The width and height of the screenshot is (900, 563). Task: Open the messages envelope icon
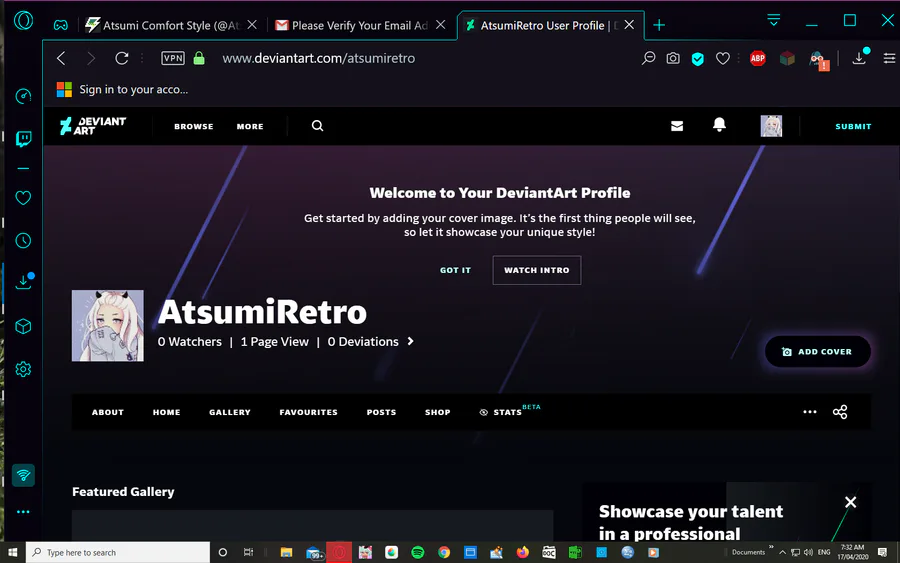tap(677, 126)
